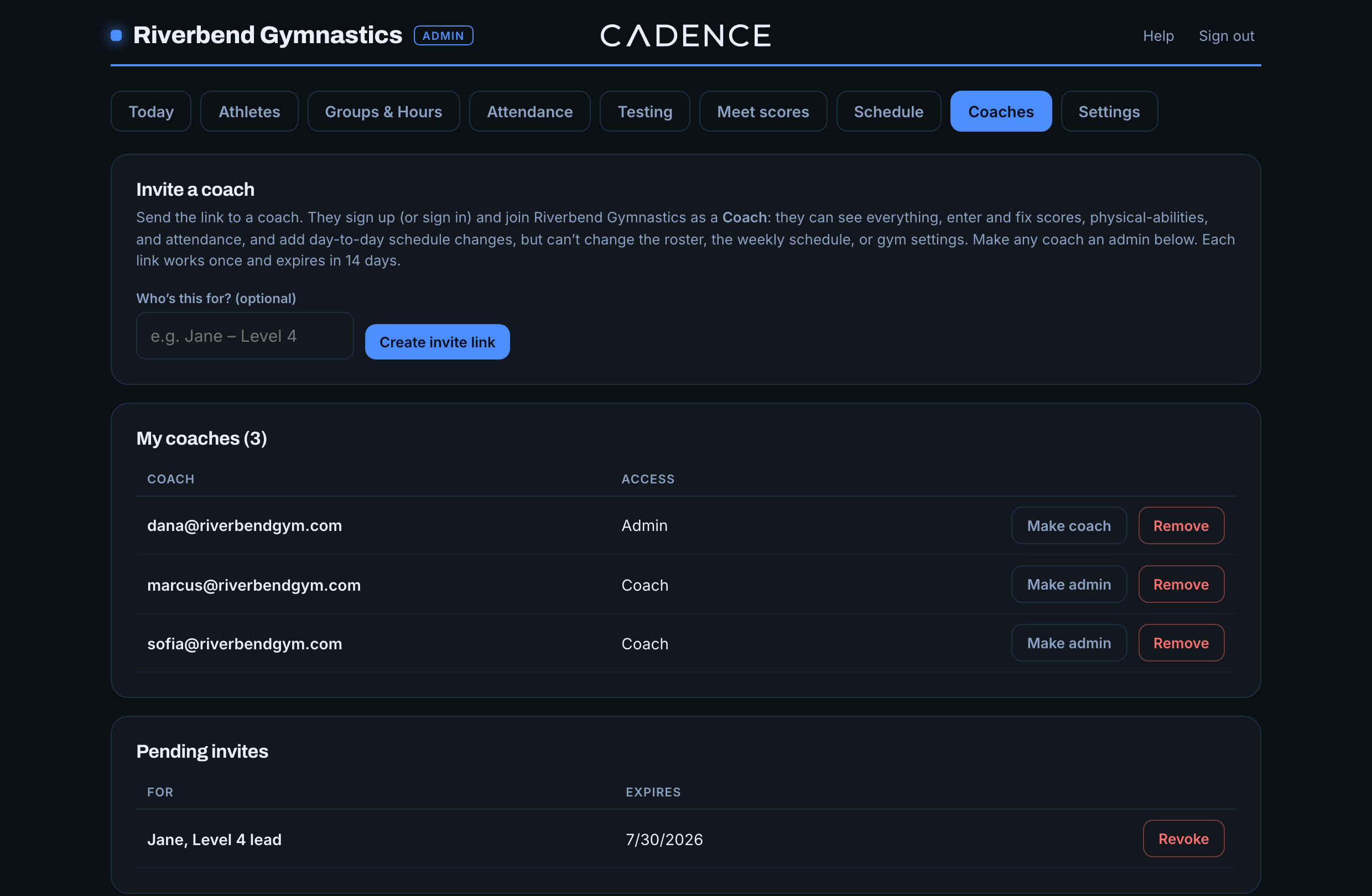This screenshot has height=896, width=1372.
Task: Switch to the Schedule tab
Action: click(888, 111)
